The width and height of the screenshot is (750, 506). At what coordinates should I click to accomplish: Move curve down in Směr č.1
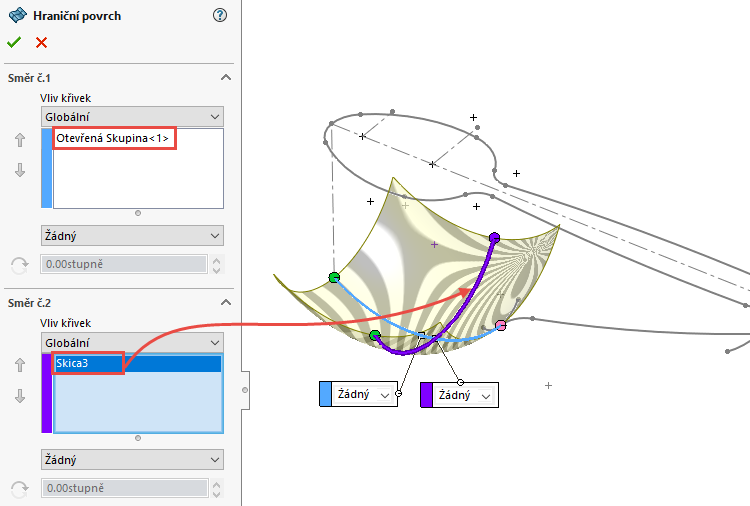coord(20,170)
